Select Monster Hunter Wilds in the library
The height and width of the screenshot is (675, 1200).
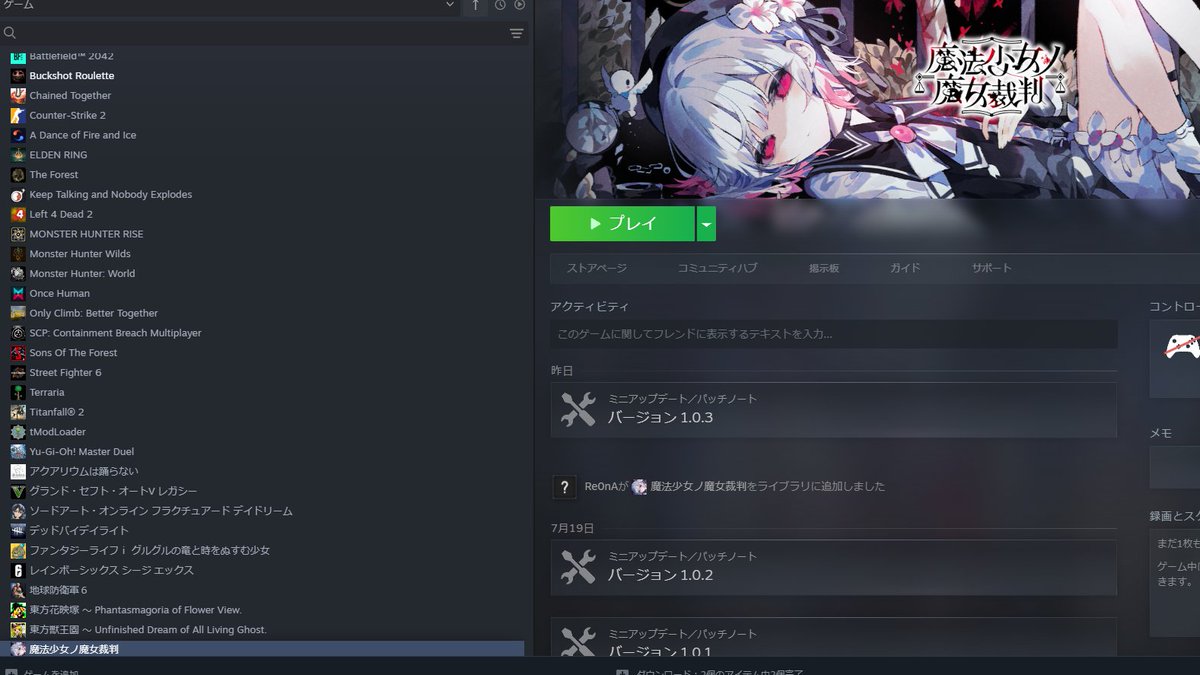click(80, 254)
